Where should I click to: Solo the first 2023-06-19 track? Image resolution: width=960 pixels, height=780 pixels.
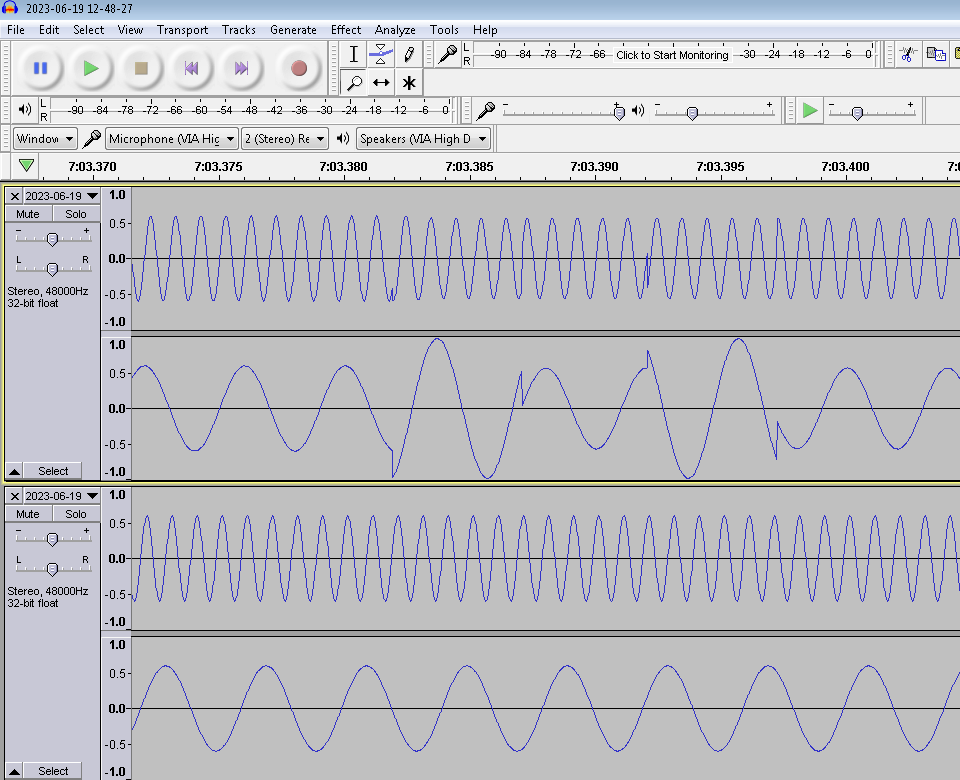(x=75, y=213)
